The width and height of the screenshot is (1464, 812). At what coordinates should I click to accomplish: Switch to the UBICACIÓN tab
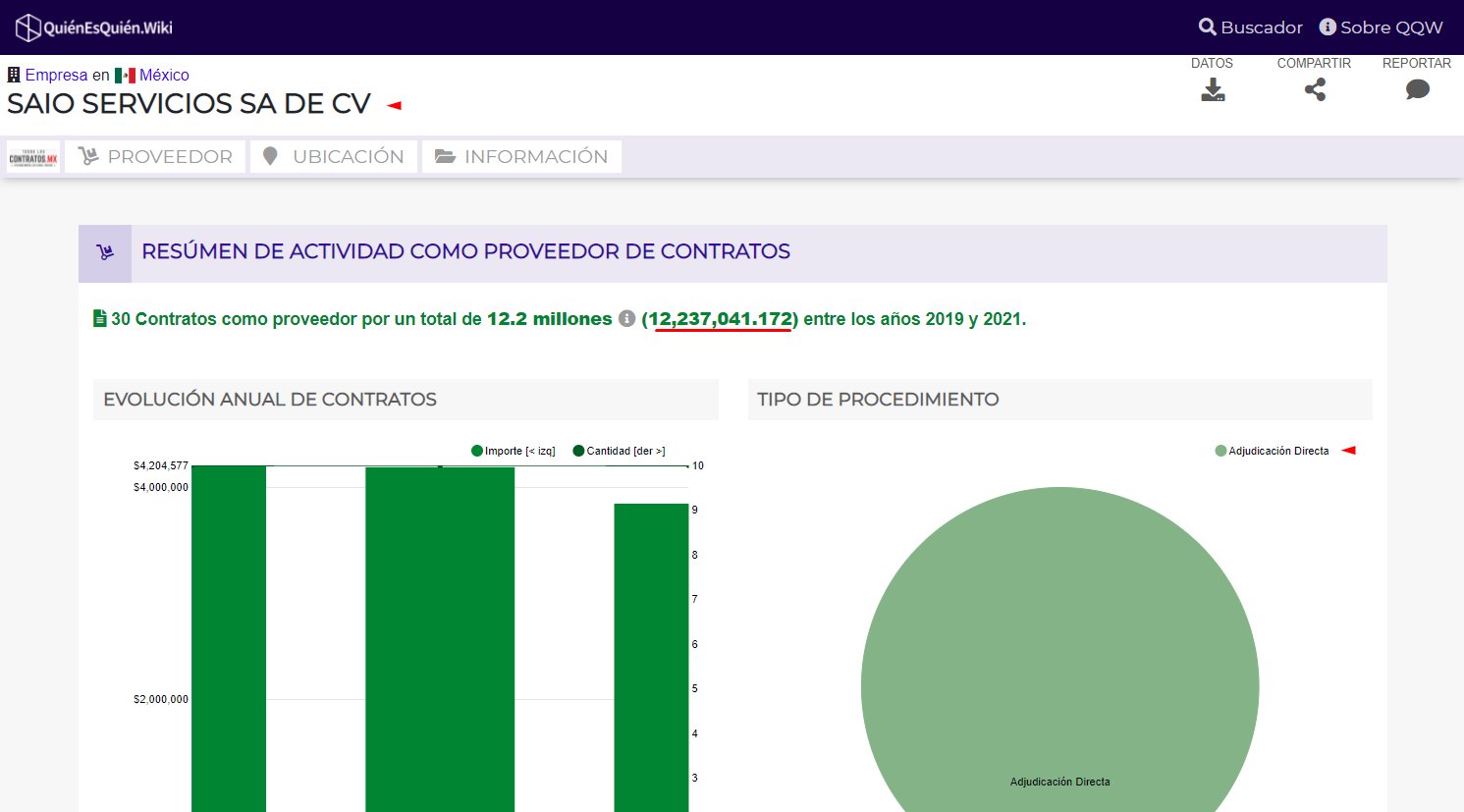(x=334, y=157)
